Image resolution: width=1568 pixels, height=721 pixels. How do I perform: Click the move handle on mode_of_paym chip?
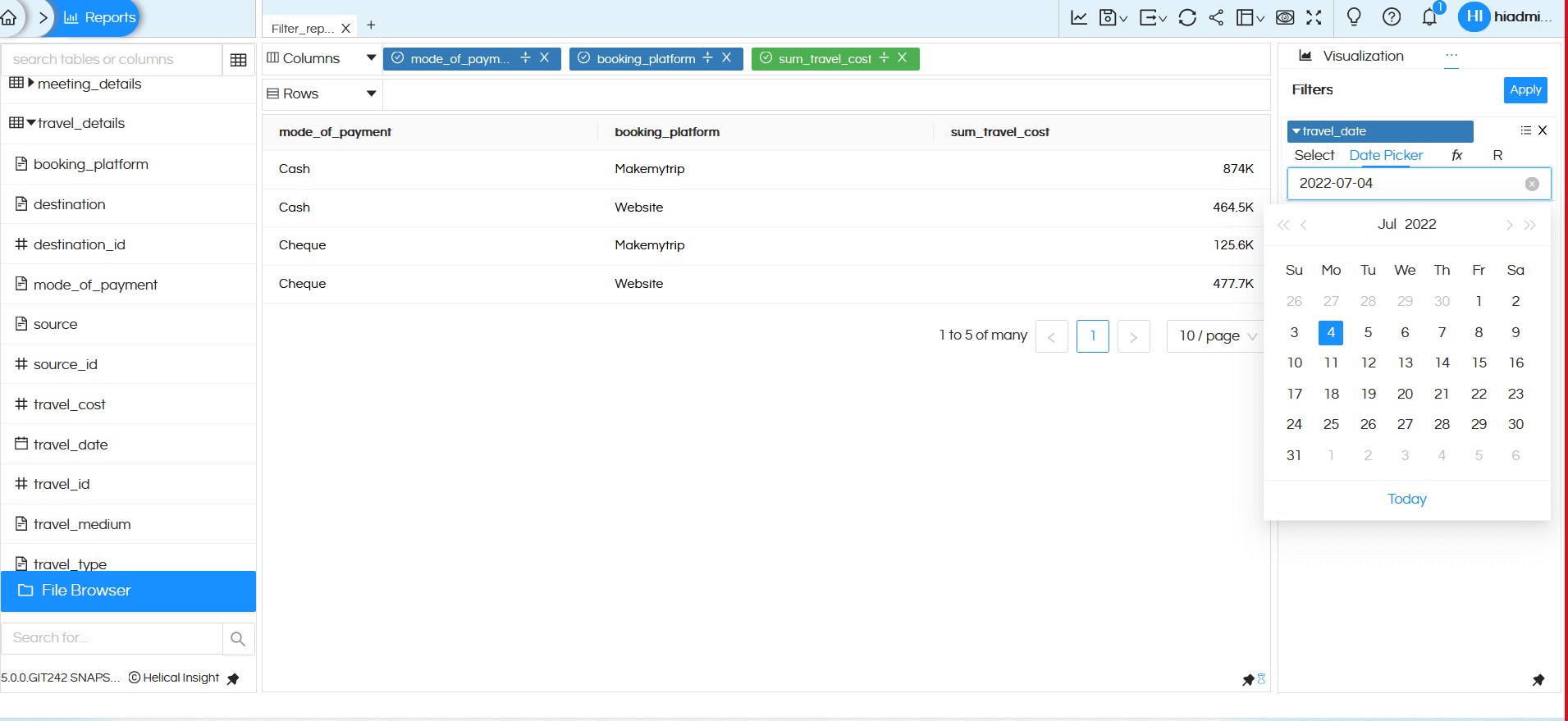tap(525, 58)
